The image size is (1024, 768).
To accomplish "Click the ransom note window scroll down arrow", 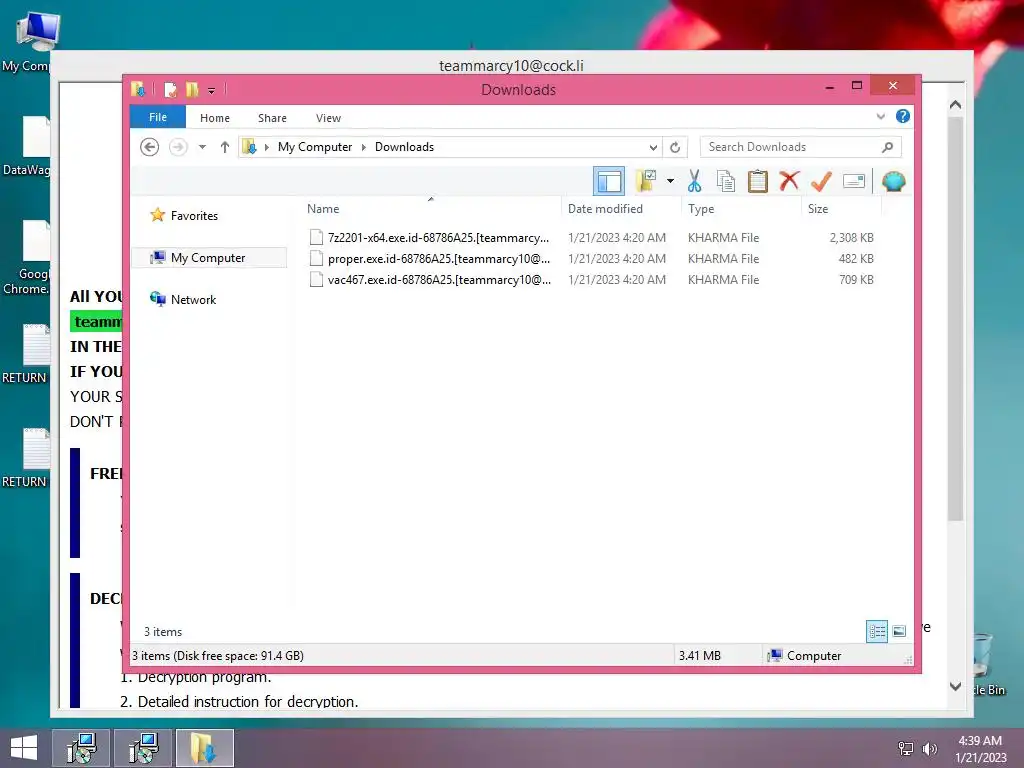I will click(955, 686).
